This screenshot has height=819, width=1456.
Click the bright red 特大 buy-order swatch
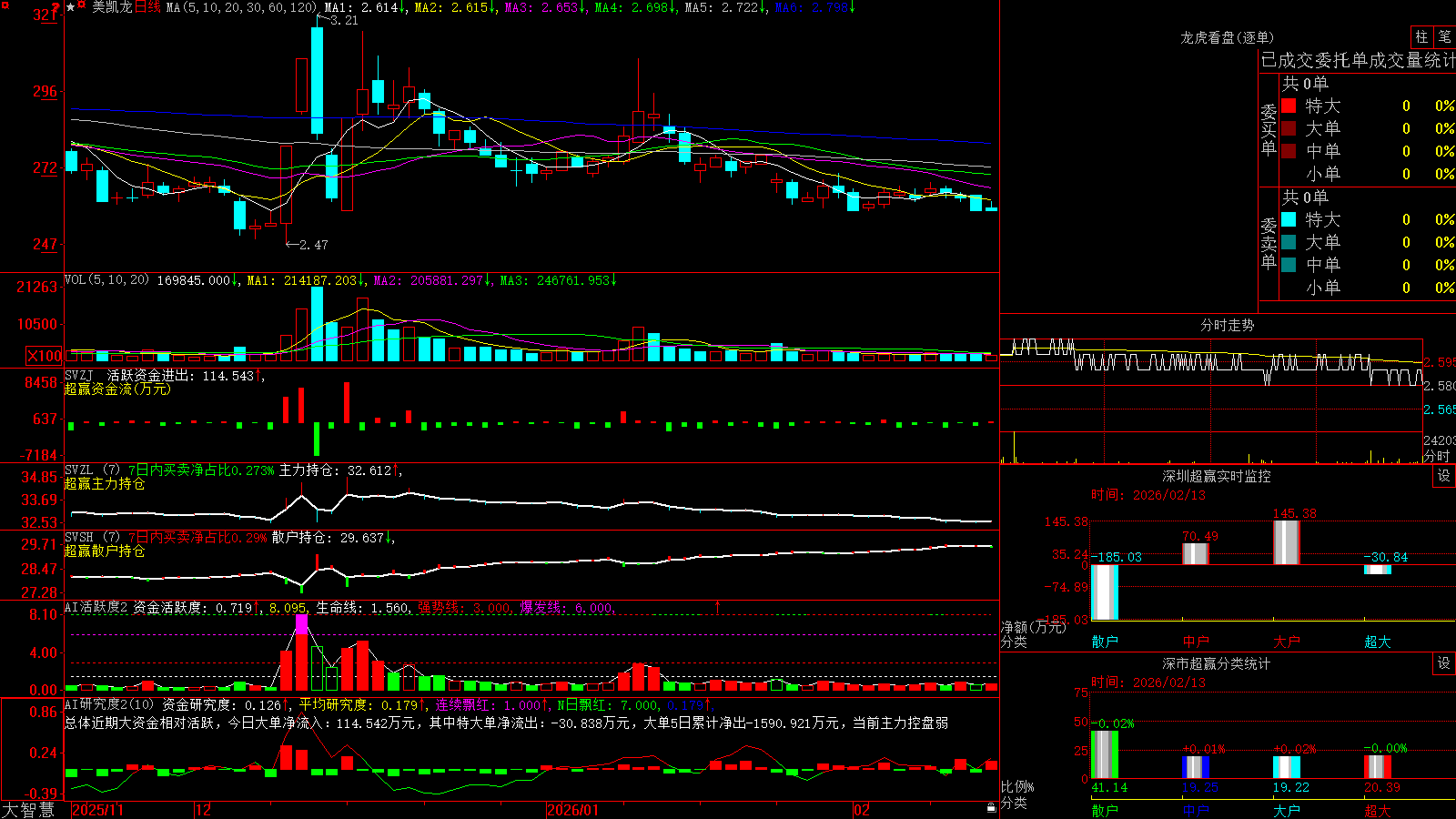(x=1289, y=106)
